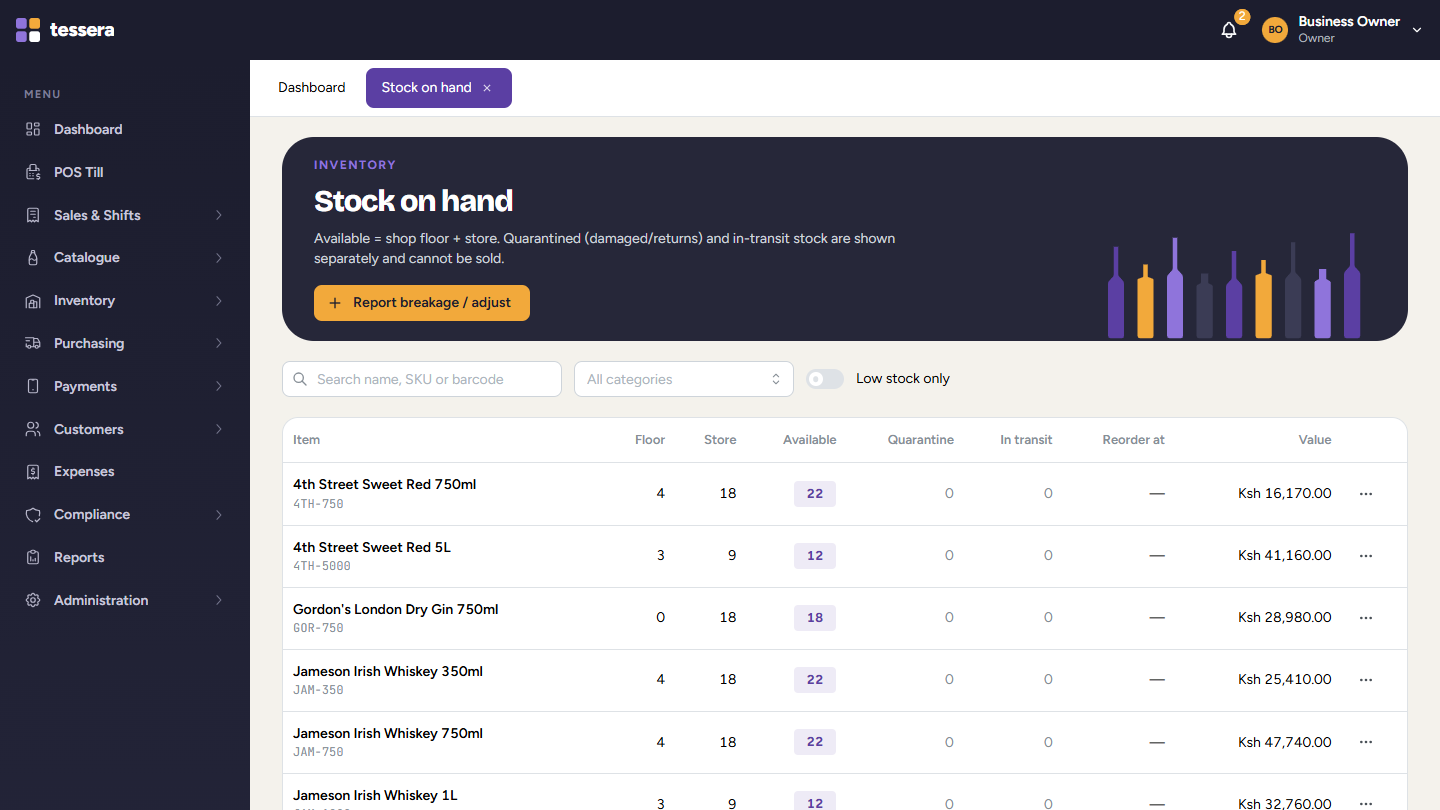
Task: Click the Catalogue bottle icon
Action: pyautogui.click(x=33, y=258)
